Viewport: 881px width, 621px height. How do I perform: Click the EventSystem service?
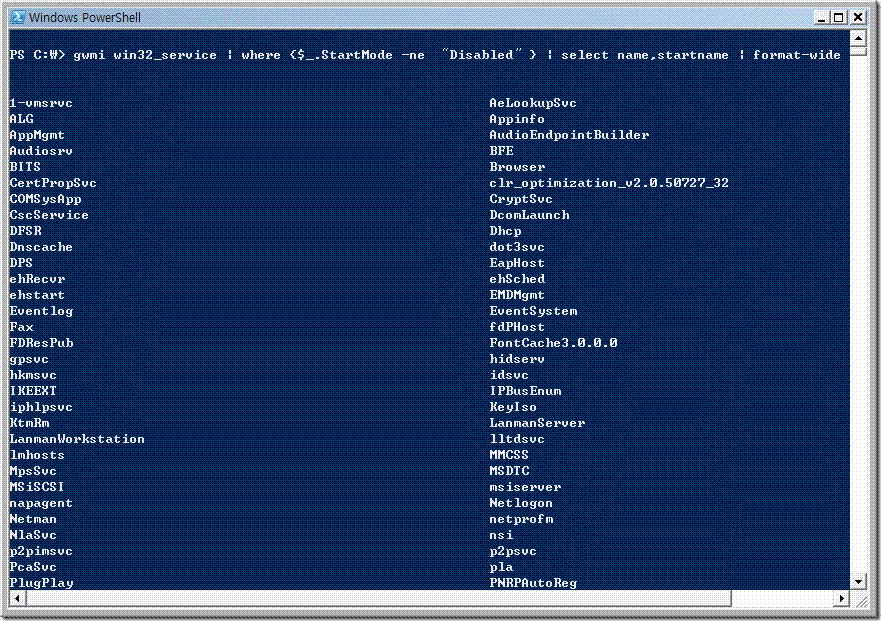(533, 311)
